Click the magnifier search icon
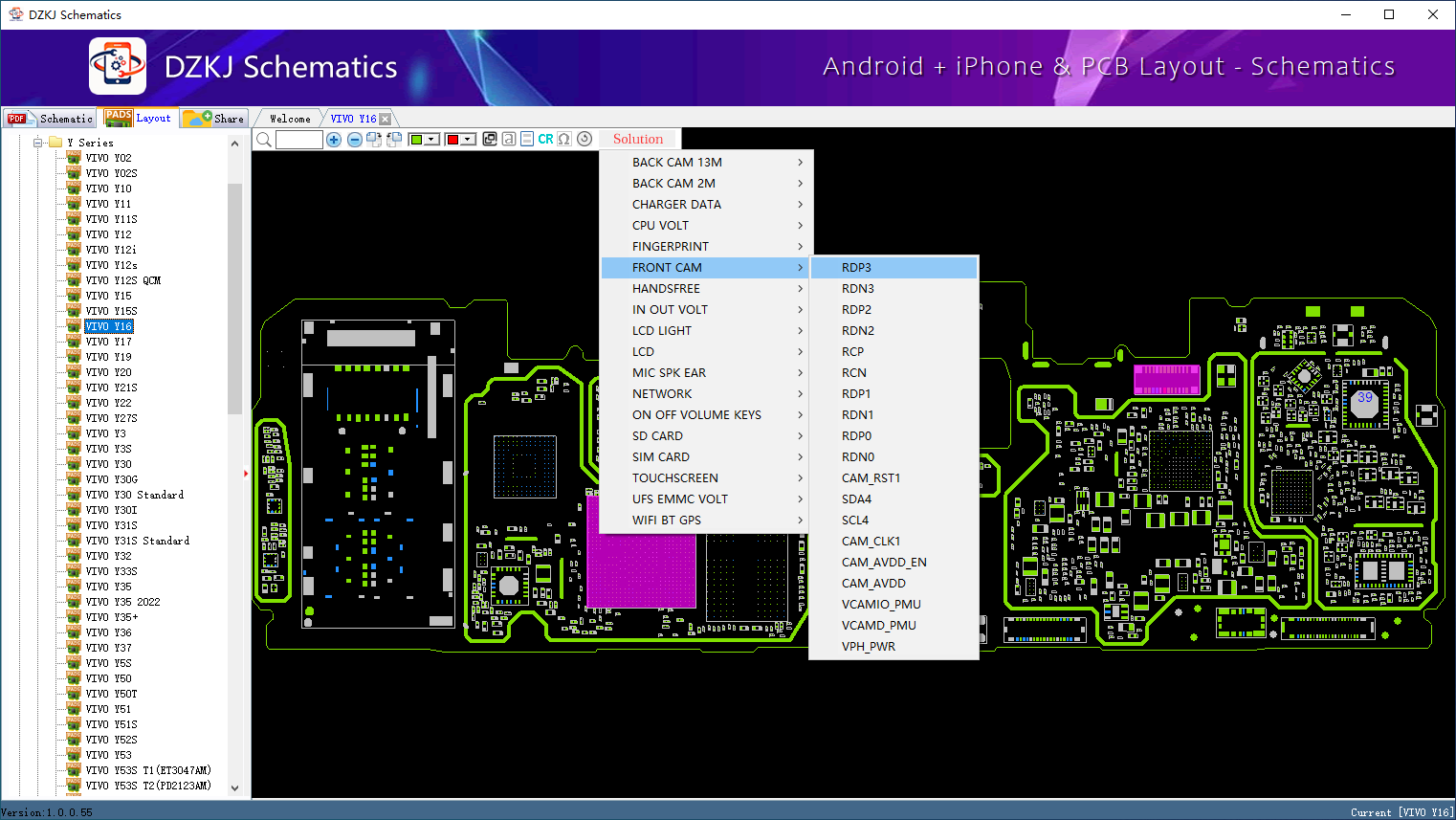 point(264,140)
